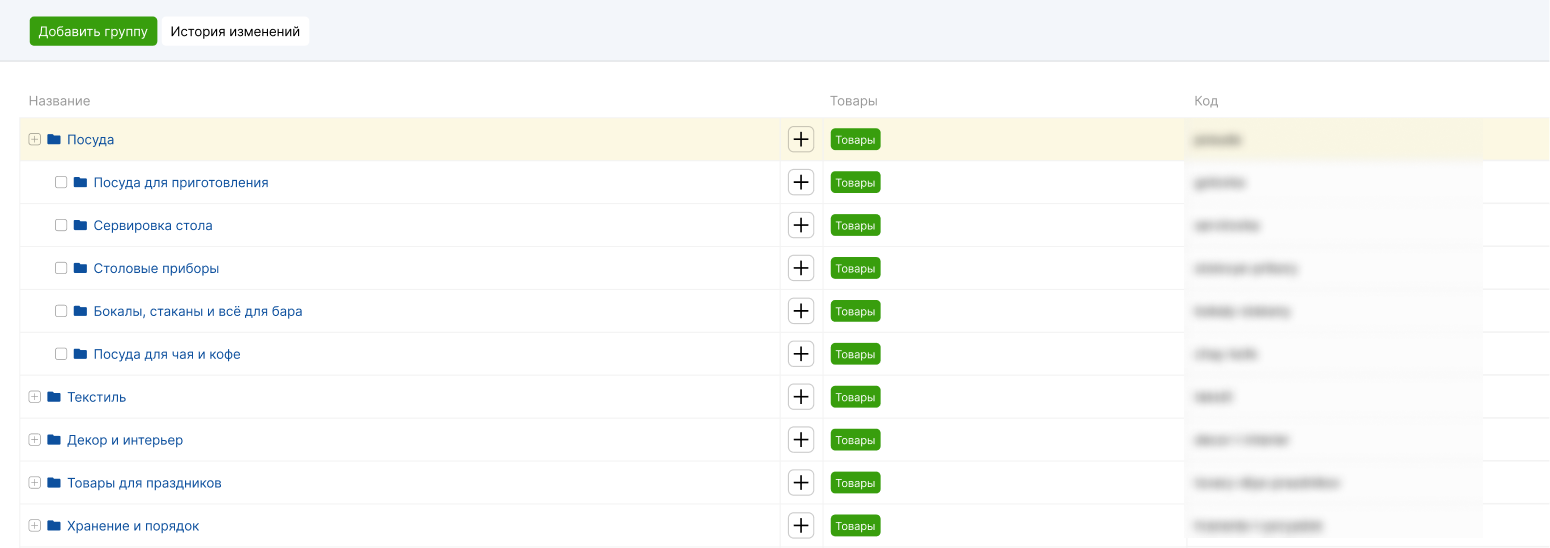The width and height of the screenshot is (1550, 548).
Task: Click the plus icon in Хранение и порядок row
Action: [x=801, y=526]
